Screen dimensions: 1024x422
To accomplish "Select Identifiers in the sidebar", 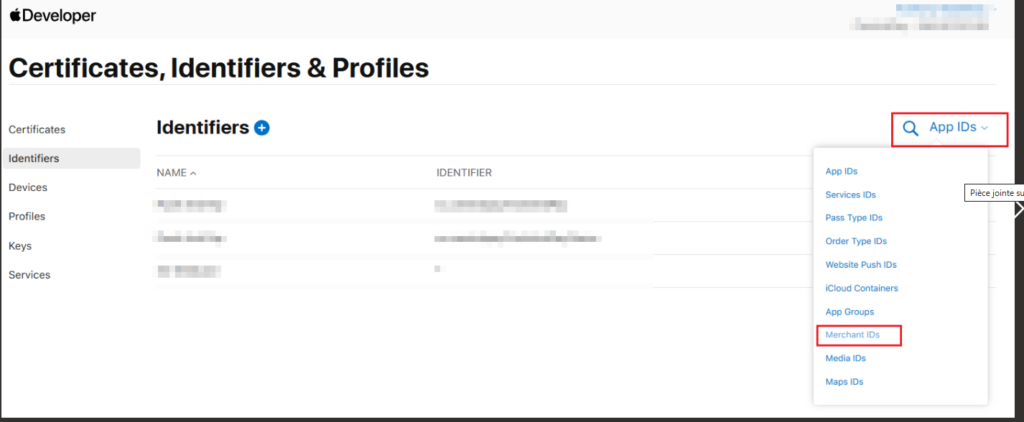I will 34,158.
